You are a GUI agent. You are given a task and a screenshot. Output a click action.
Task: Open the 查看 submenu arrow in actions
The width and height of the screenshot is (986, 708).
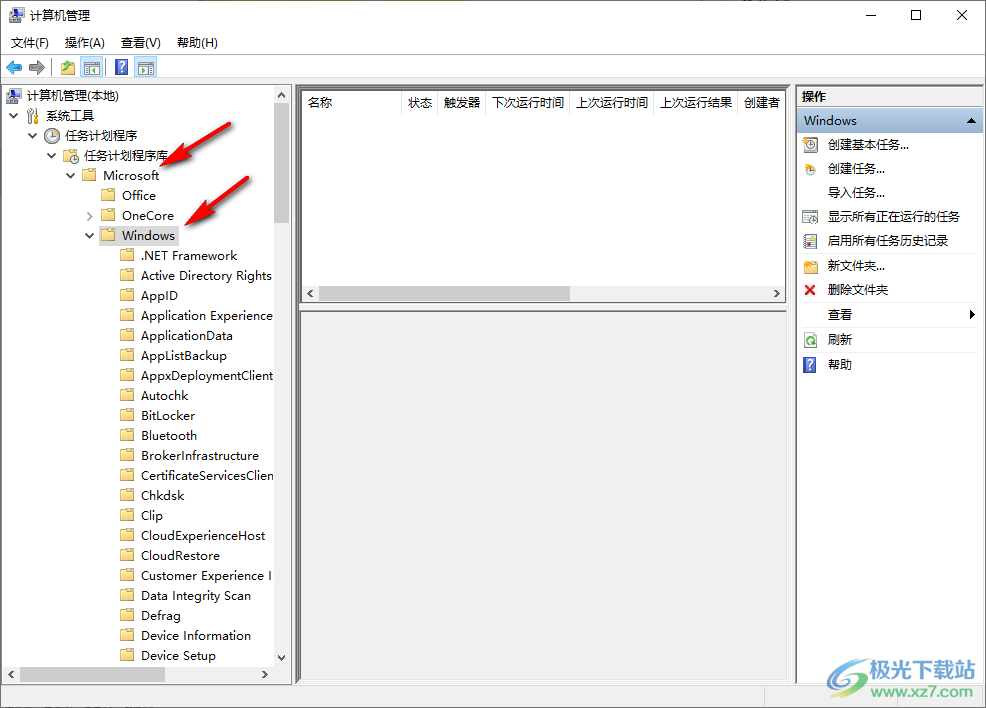pyautogui.click(x=972, y=314)
